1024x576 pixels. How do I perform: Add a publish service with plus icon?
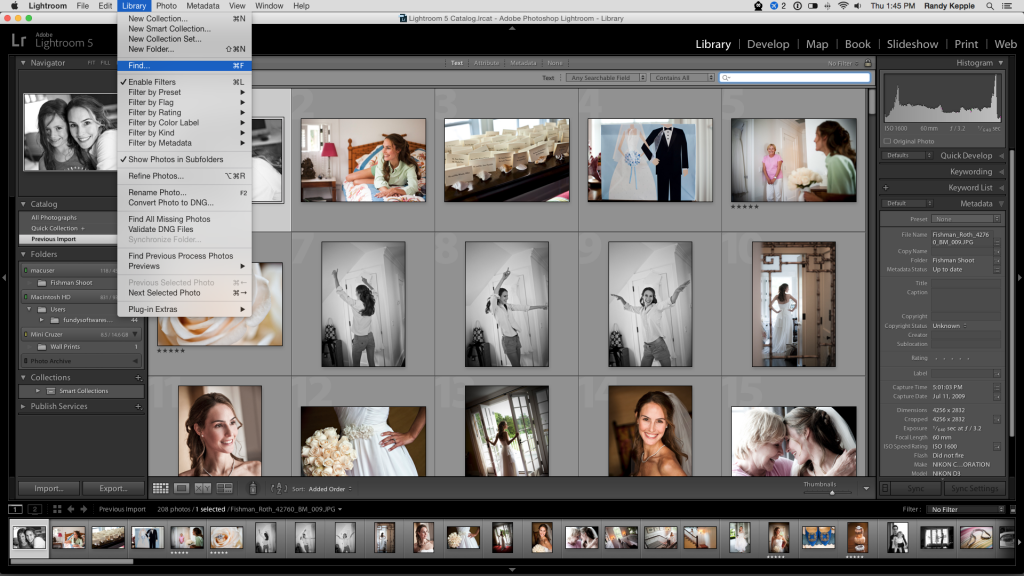[x=138, y=406]
